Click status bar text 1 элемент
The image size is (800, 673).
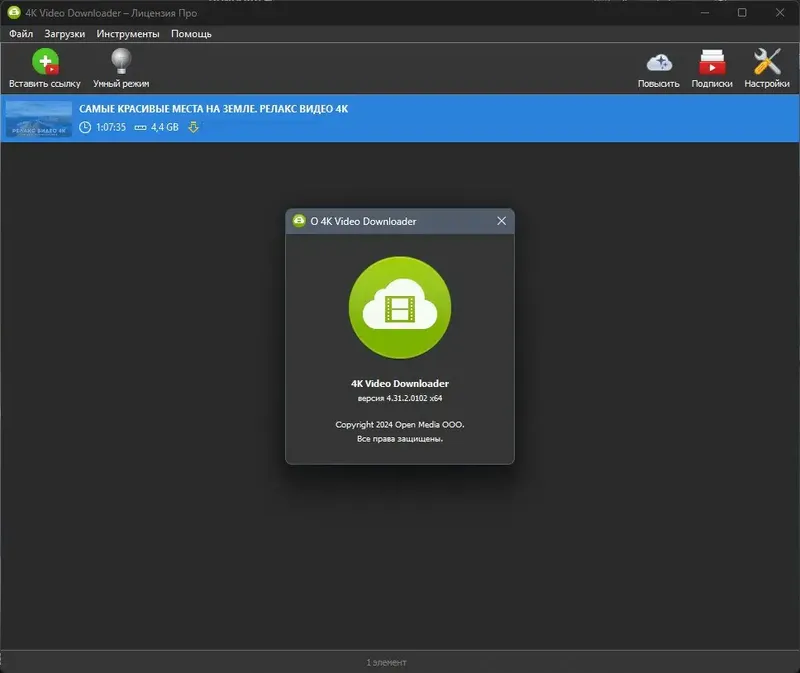tap(386, 662)
